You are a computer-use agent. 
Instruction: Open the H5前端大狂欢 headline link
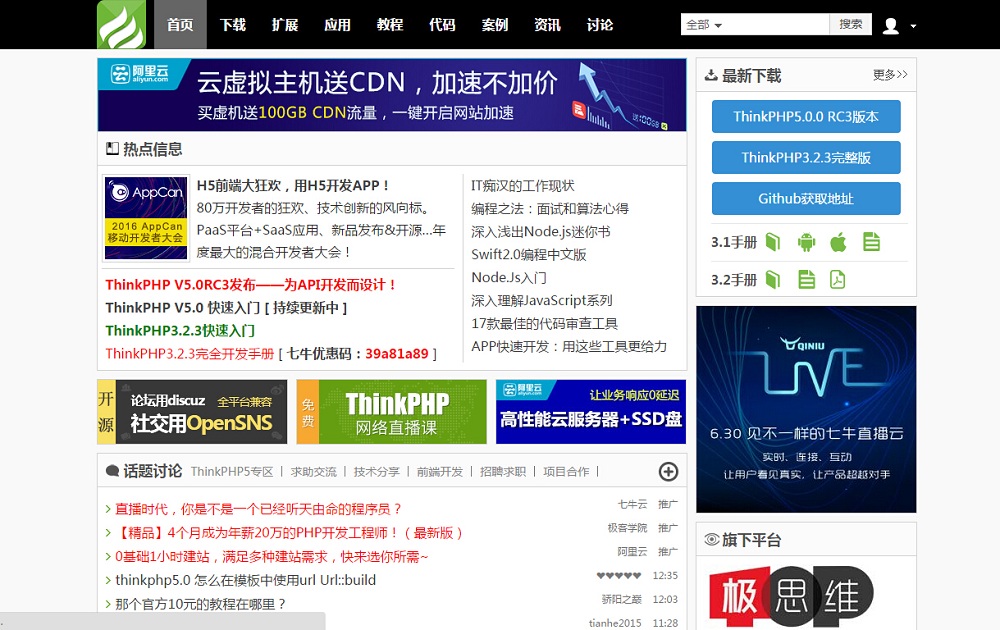(293, 186)
